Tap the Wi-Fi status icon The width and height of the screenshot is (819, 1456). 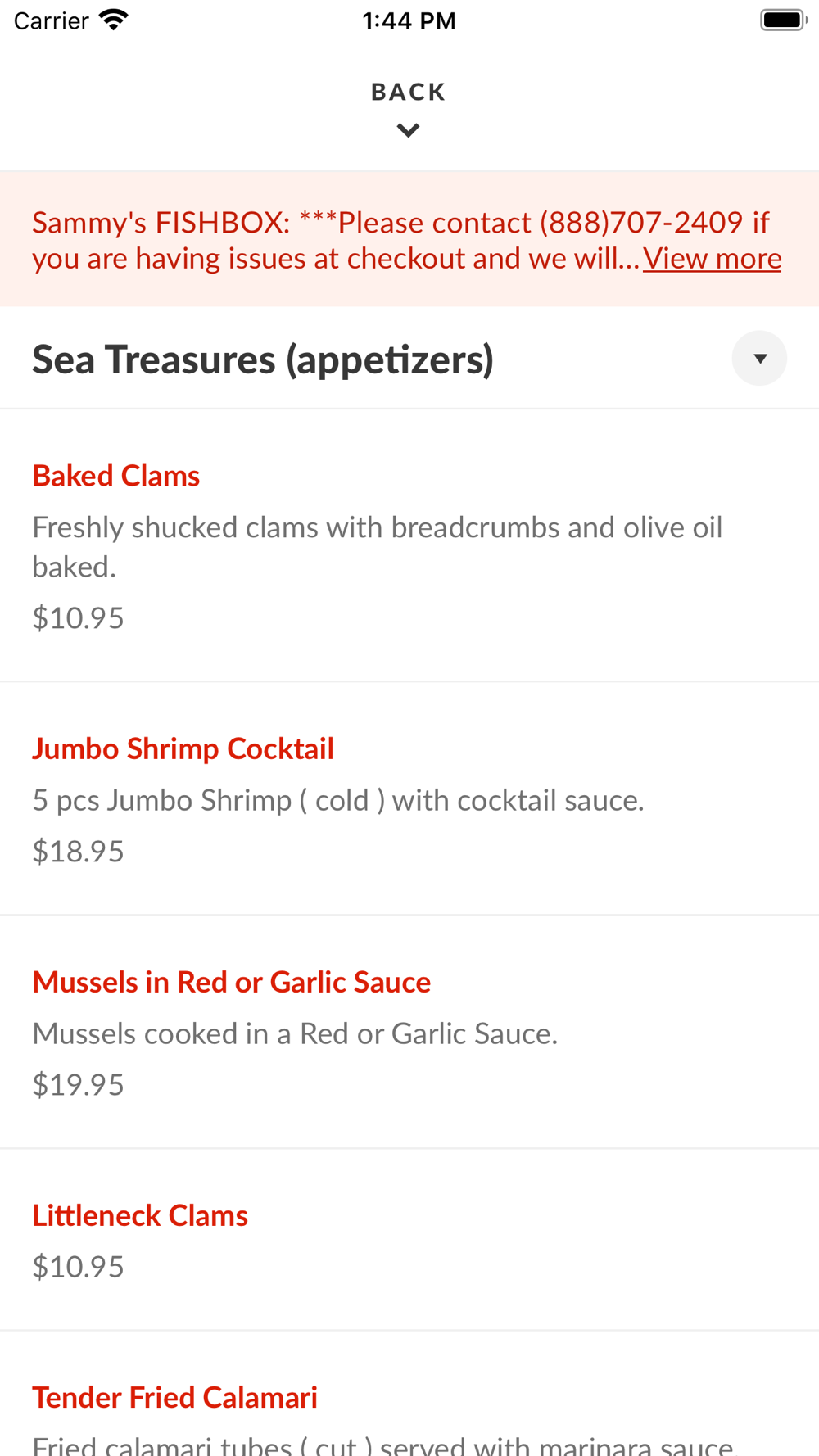(x=114, y=20)
